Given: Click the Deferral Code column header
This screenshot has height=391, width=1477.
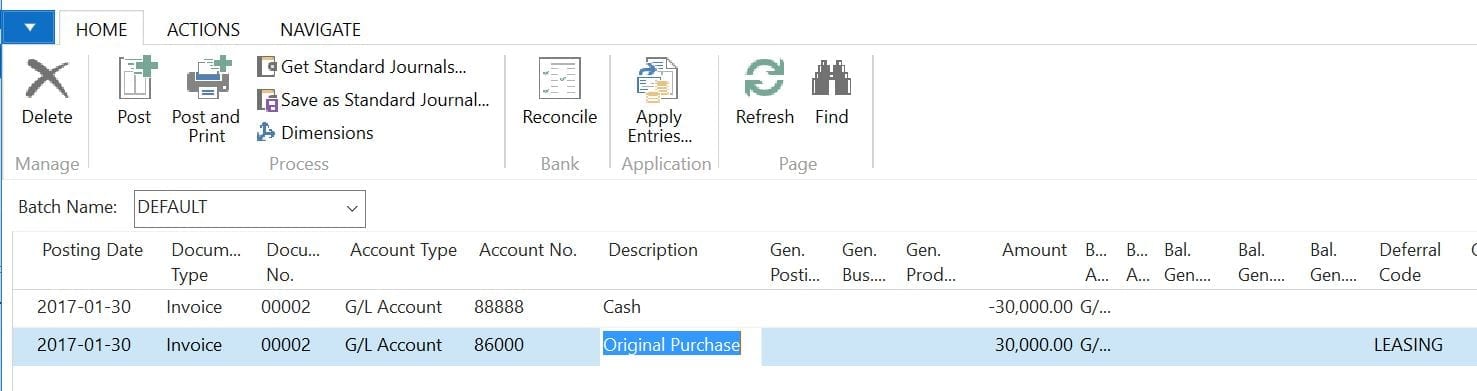Looking at the screenshot, I should (1410, 262).
